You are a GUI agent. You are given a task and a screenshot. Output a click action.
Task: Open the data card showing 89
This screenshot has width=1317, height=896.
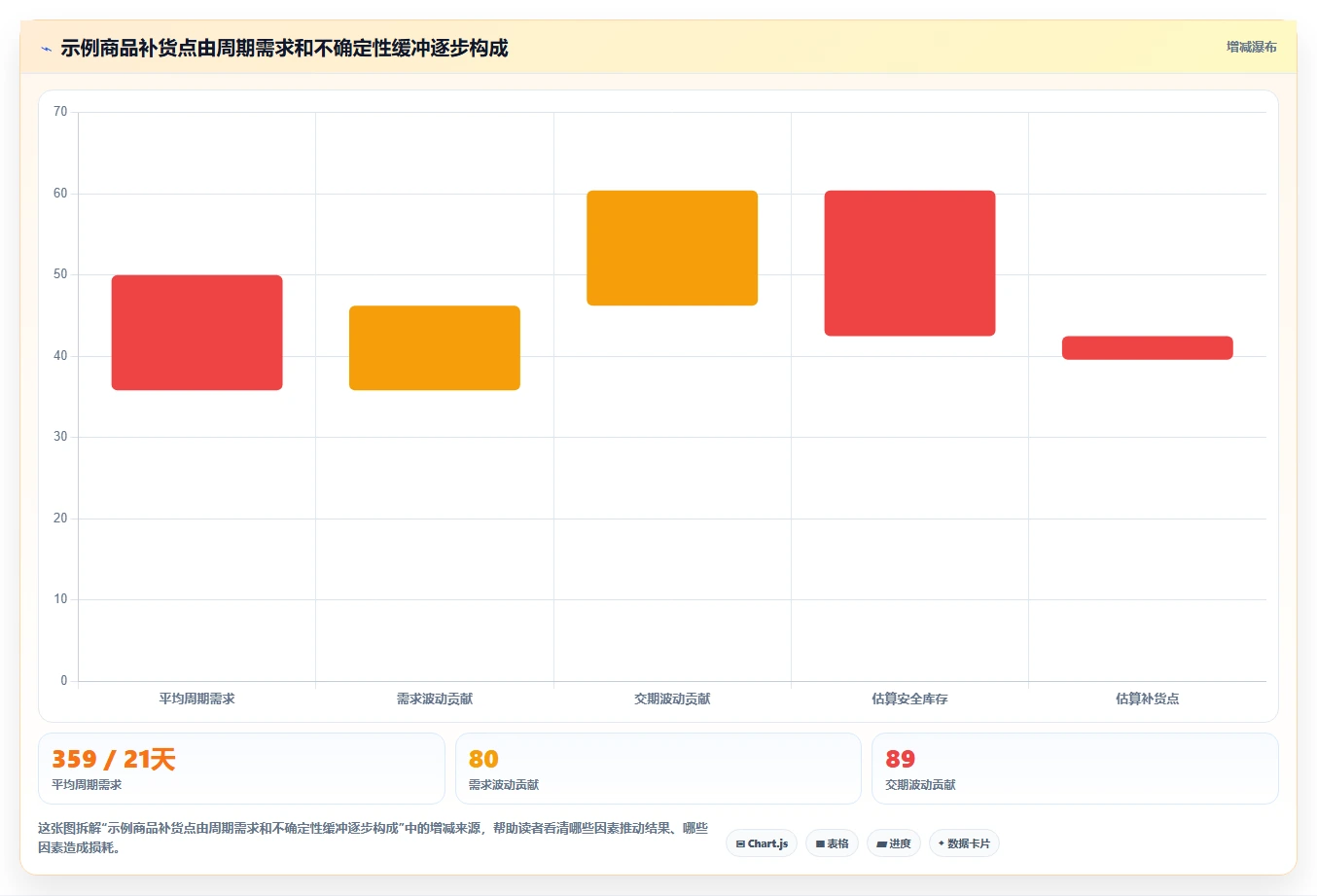pos(1075,769)
